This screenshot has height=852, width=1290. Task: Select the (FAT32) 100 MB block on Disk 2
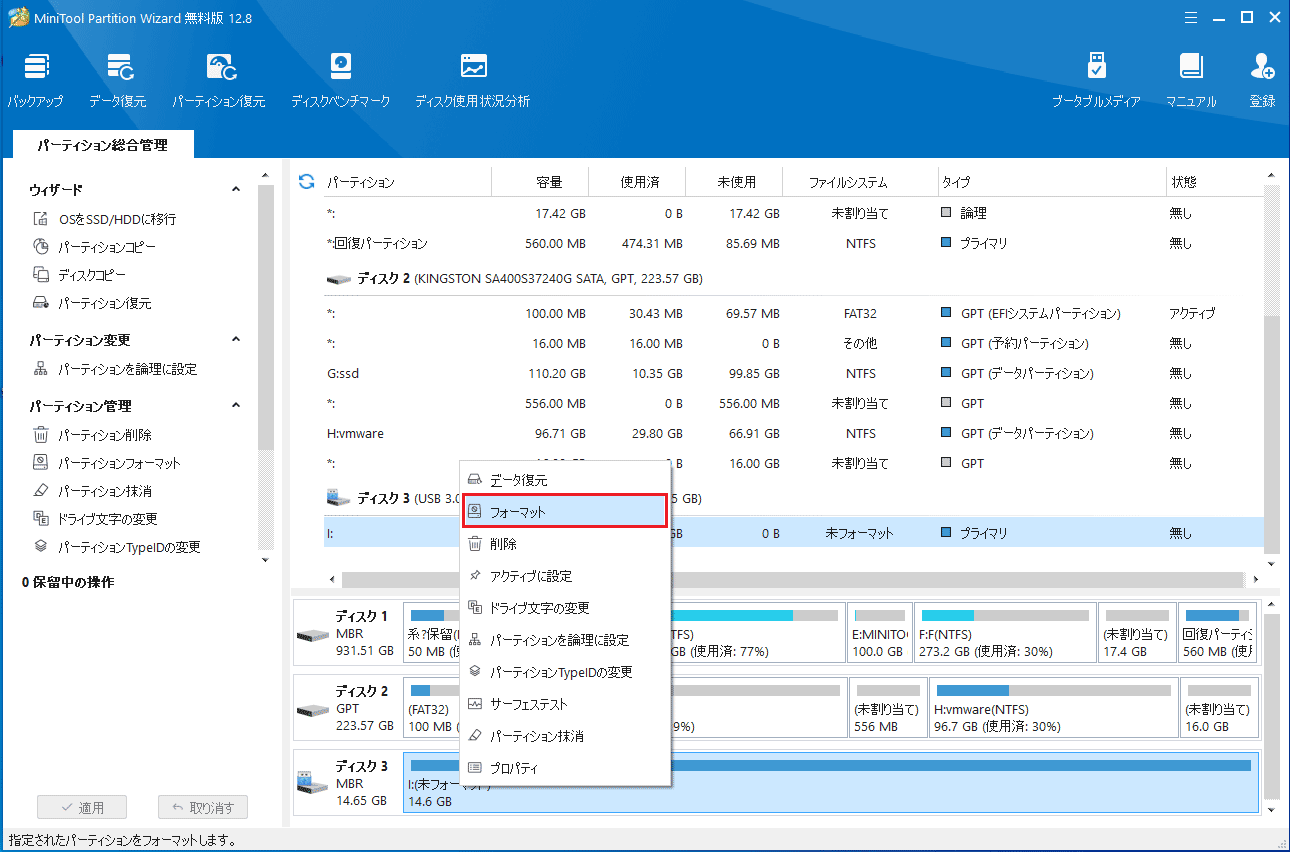pyautogui.click(x=430, y=707)
